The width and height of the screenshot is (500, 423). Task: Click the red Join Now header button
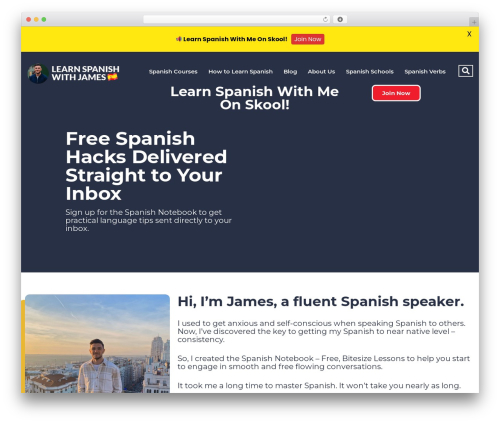396,93
